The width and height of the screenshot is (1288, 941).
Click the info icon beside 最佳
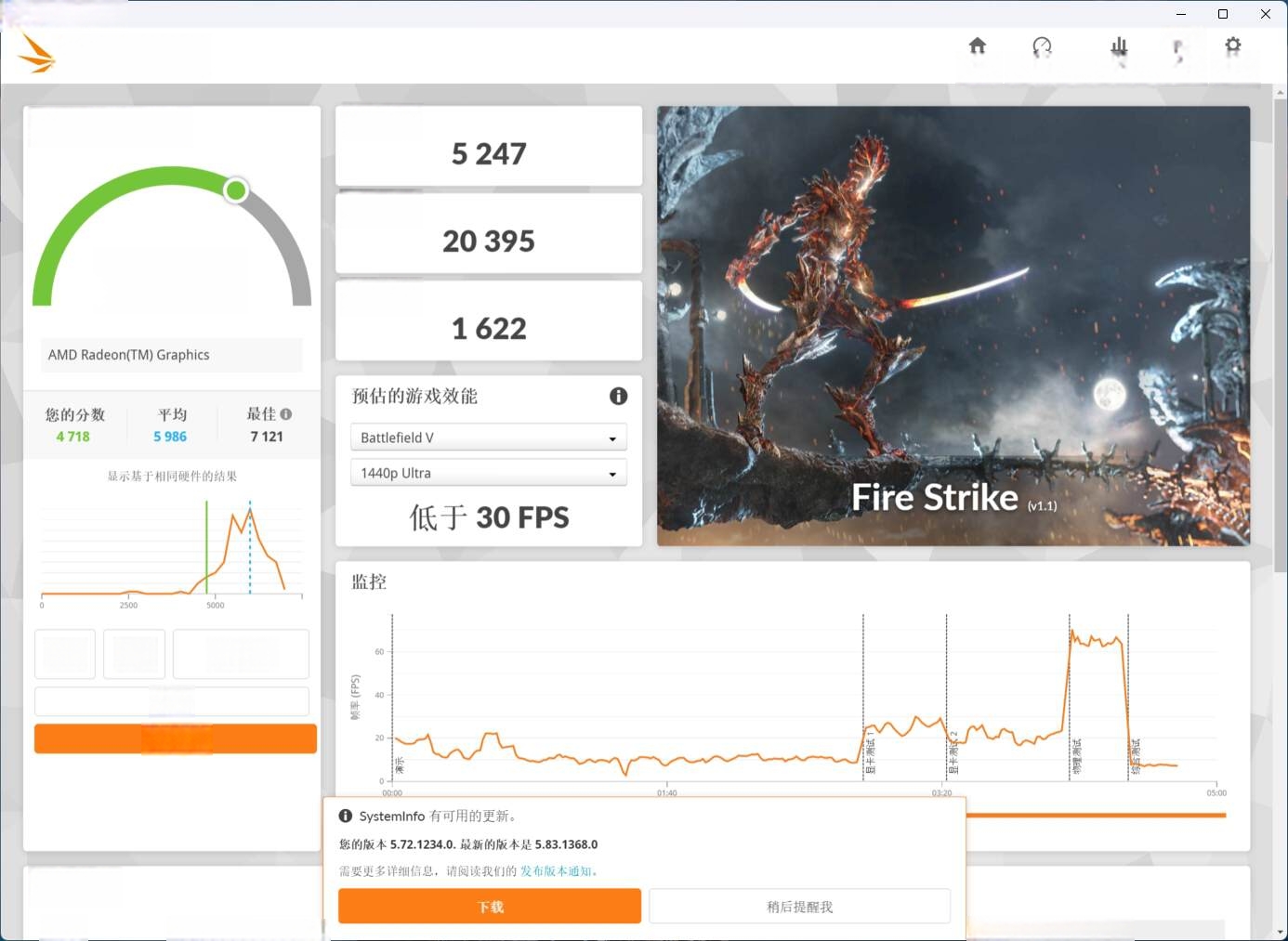click(286, 414)
